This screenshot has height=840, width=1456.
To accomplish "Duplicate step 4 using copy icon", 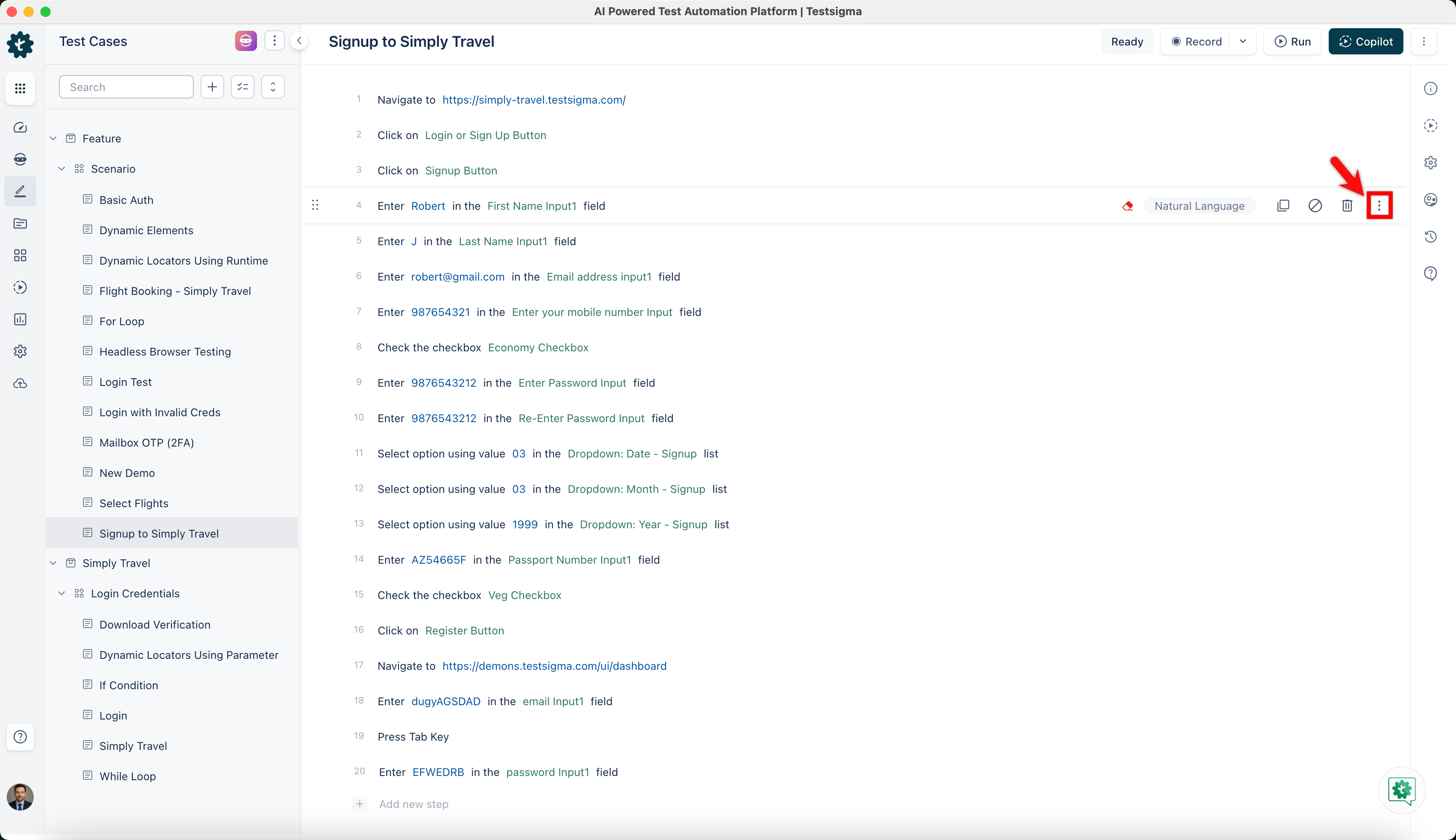I will coord(1283,206).
